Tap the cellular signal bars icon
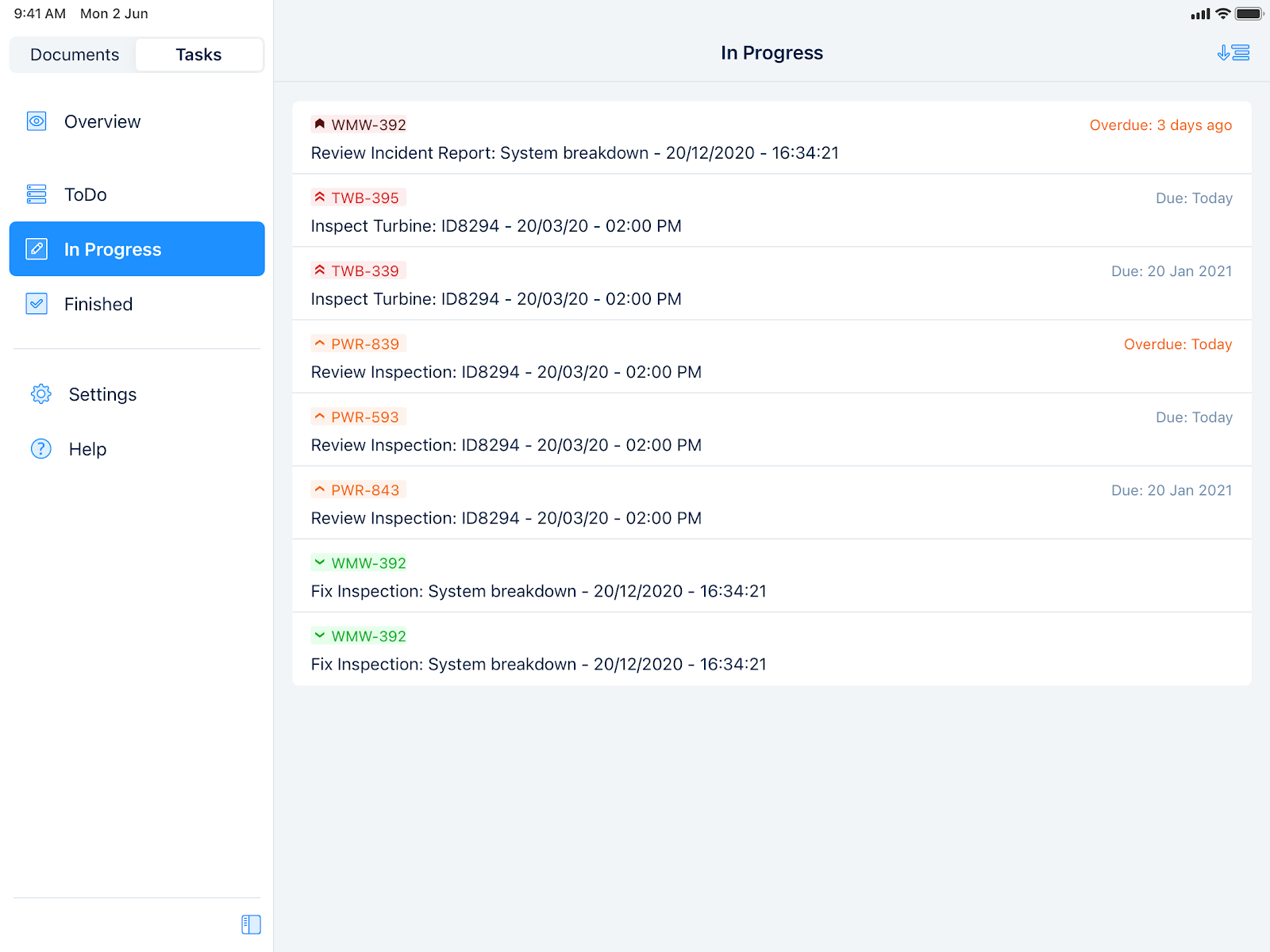 coord(1200,14)
